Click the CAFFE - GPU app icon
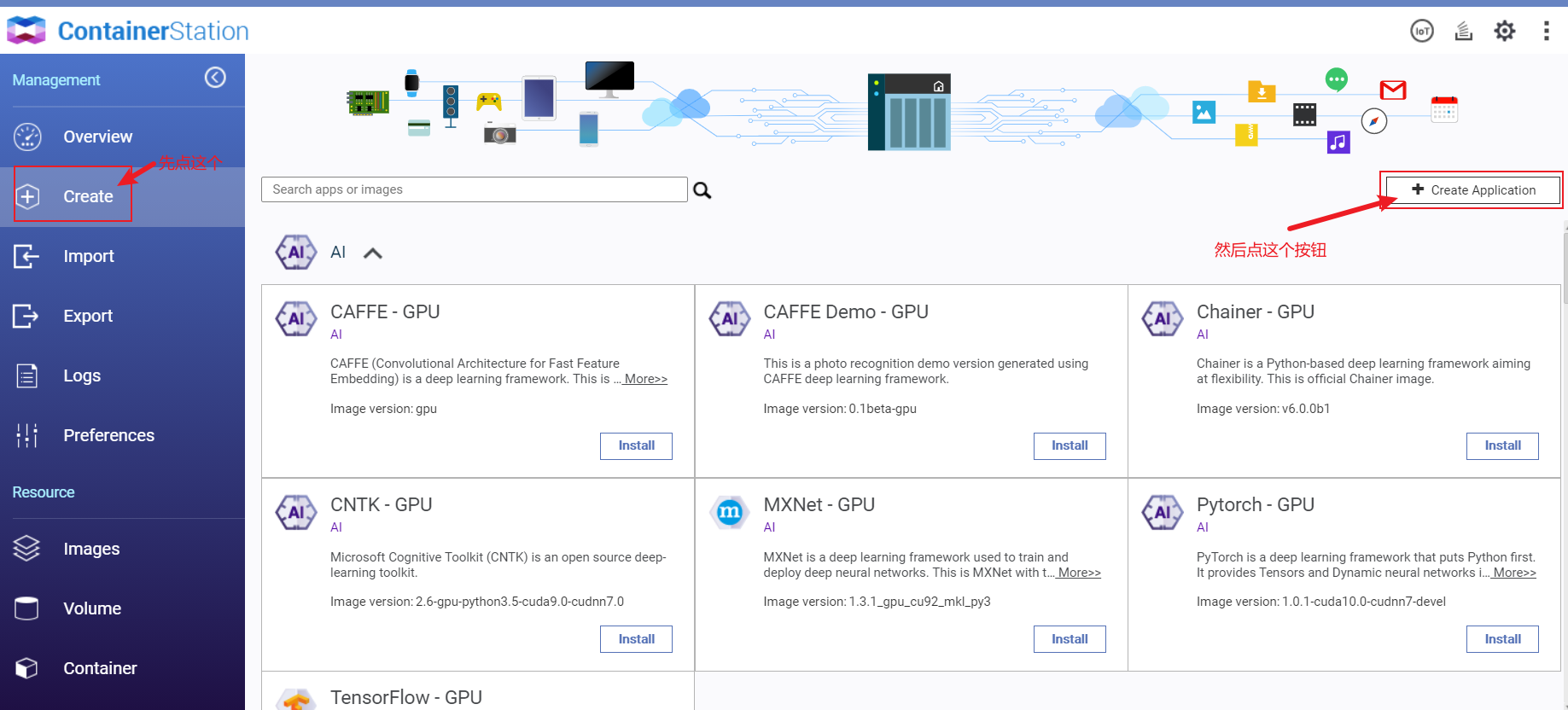This screenshot has width=1568, height=710. (x=296, y=319)
